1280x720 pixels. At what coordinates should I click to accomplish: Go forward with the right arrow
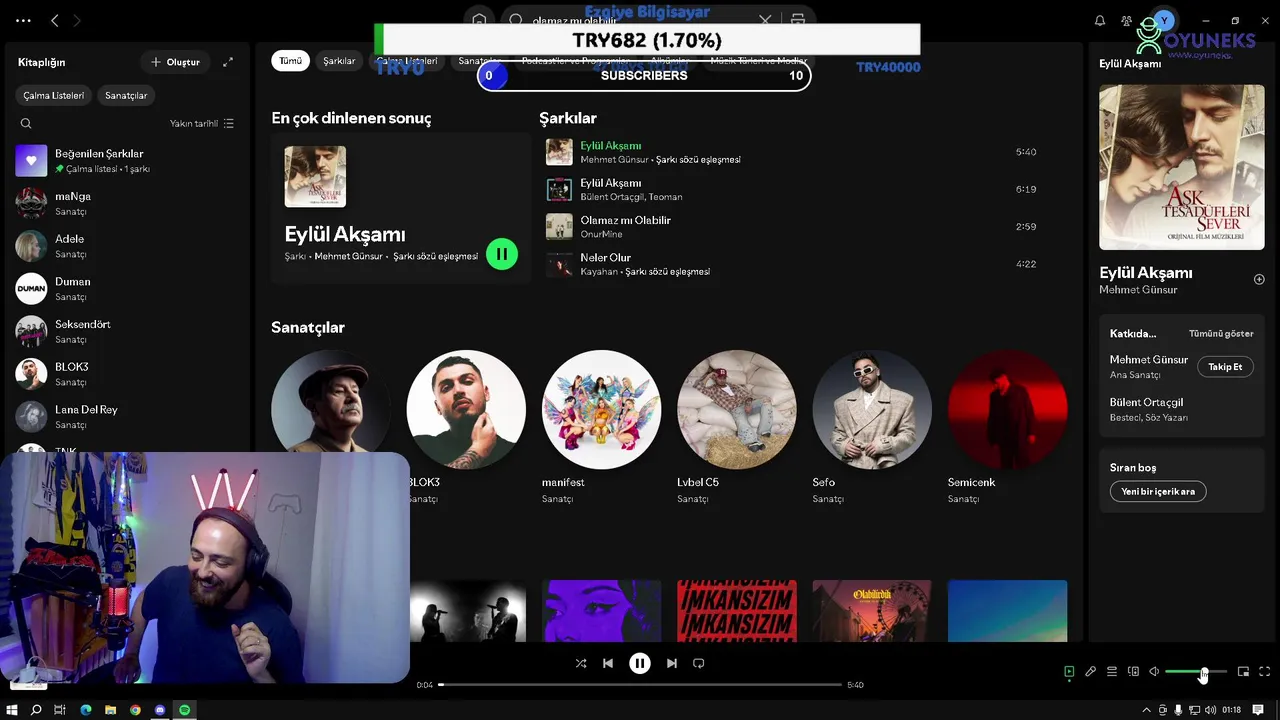(76, 20)
